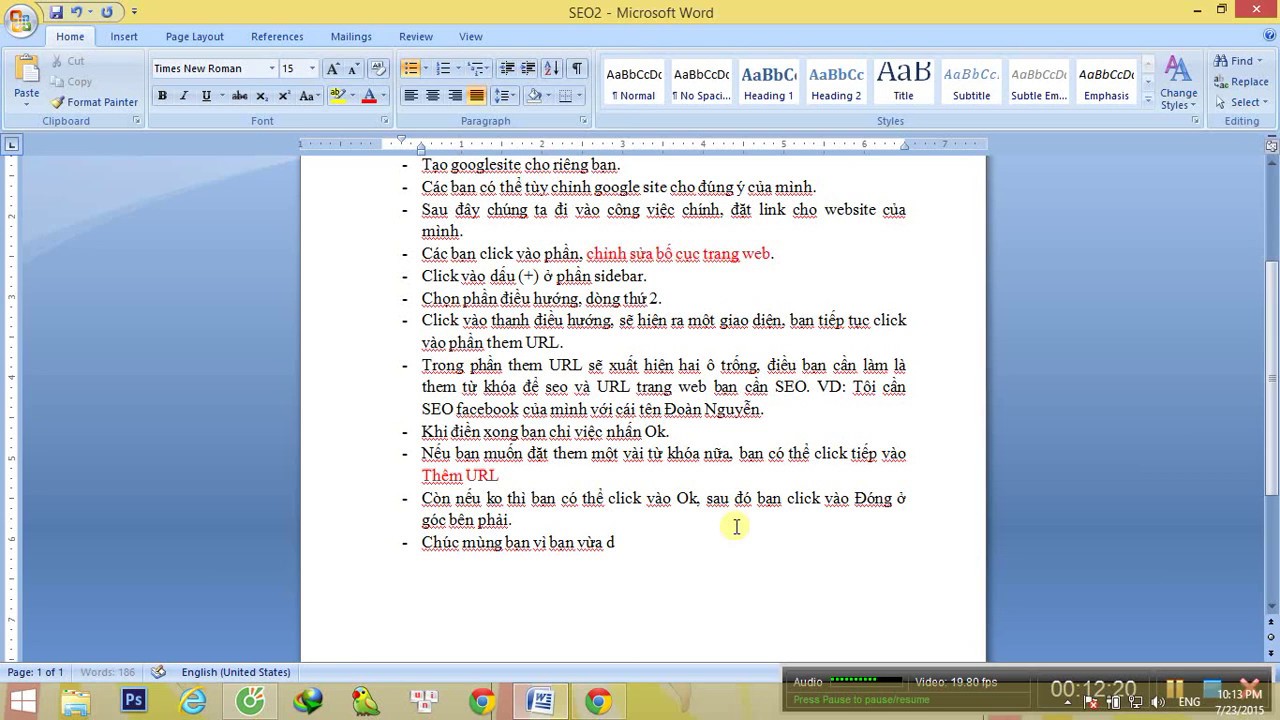Viewport: 1280px width, 720px height.
Task: Open the Insert tab
Action: click(124, 36)
